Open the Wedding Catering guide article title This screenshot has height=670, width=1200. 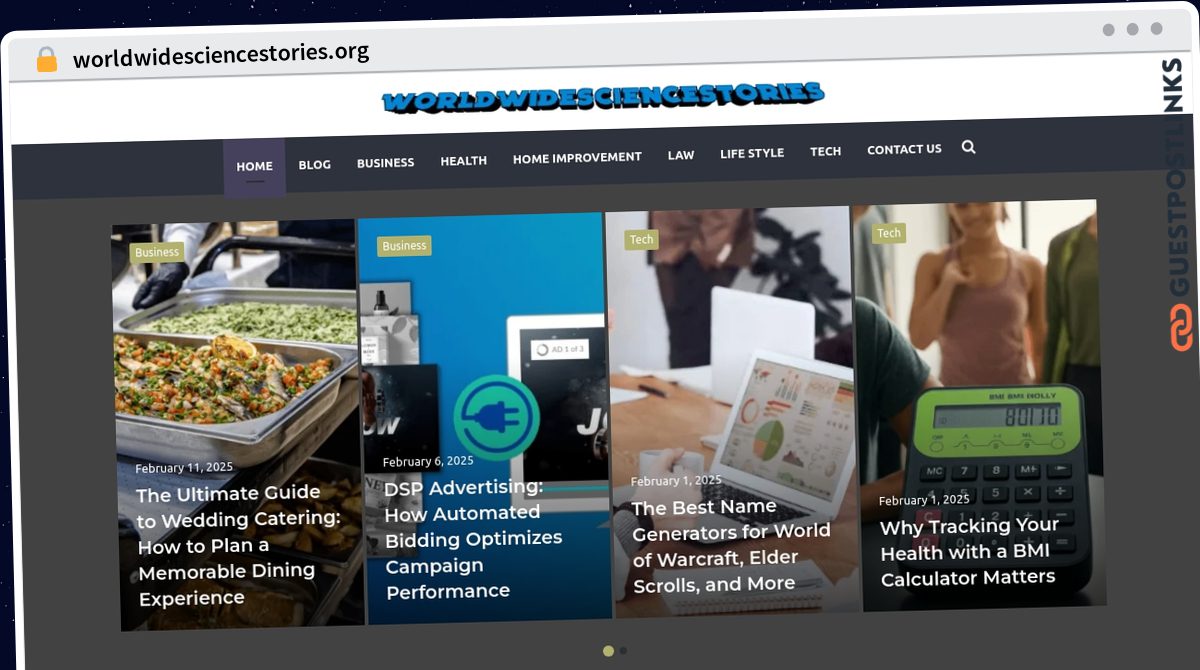pyautogui.click(x=239, y=545)
